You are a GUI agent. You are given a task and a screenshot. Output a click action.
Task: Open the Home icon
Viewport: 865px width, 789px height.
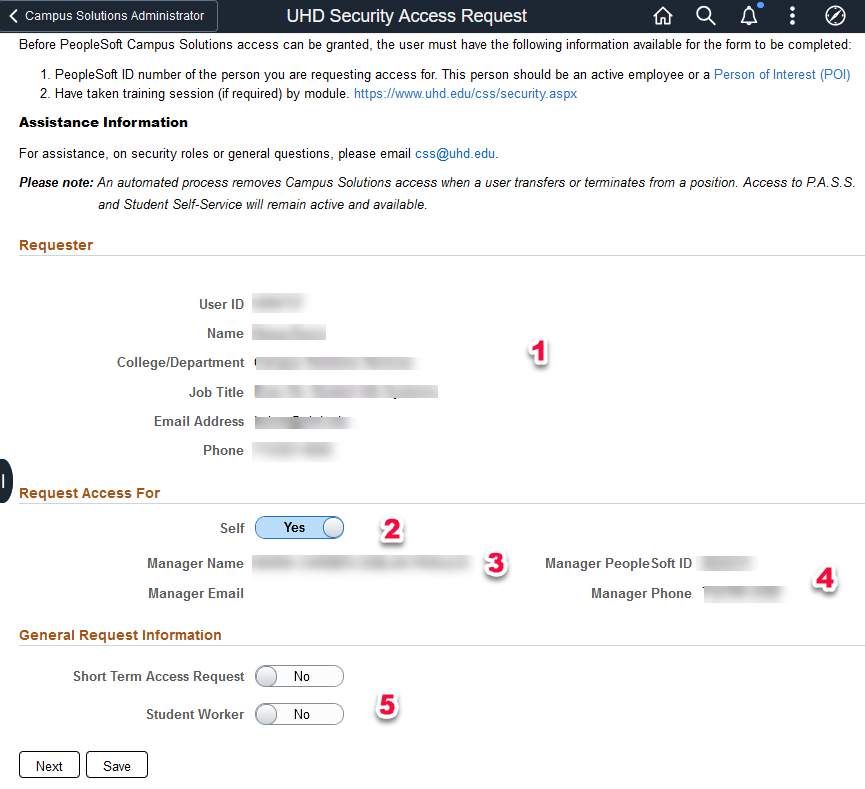[x=663, y=16]
